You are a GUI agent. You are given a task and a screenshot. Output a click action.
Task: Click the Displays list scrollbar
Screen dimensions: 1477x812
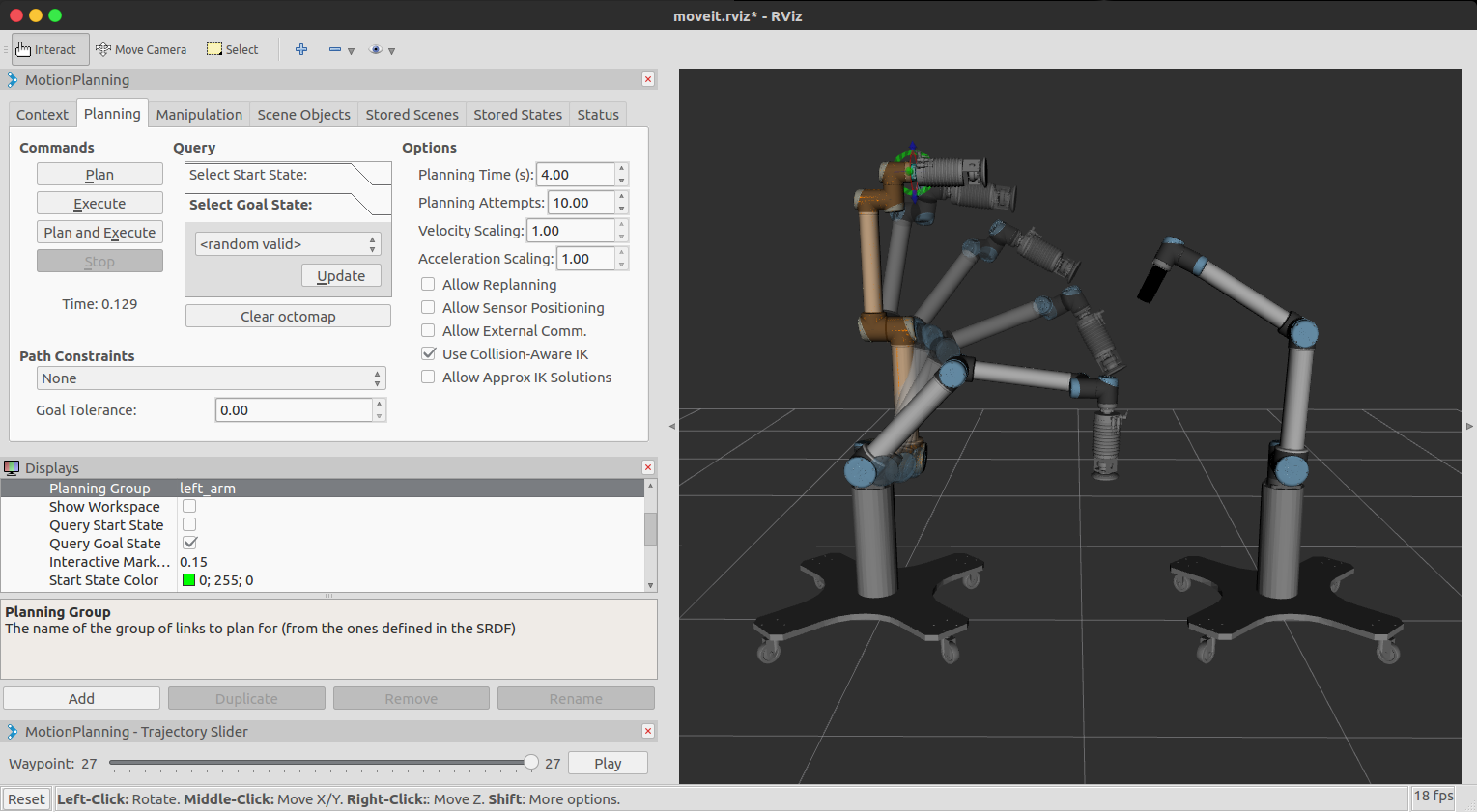tap(650, 529)
